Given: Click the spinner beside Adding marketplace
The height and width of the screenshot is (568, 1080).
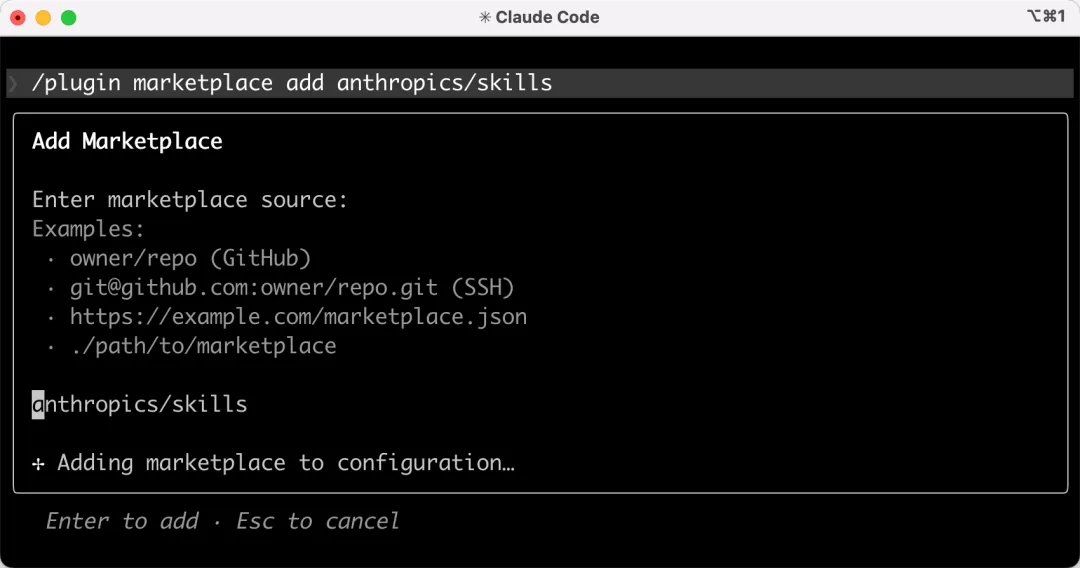Looking at the screenshot, I should tap(39, 463).
